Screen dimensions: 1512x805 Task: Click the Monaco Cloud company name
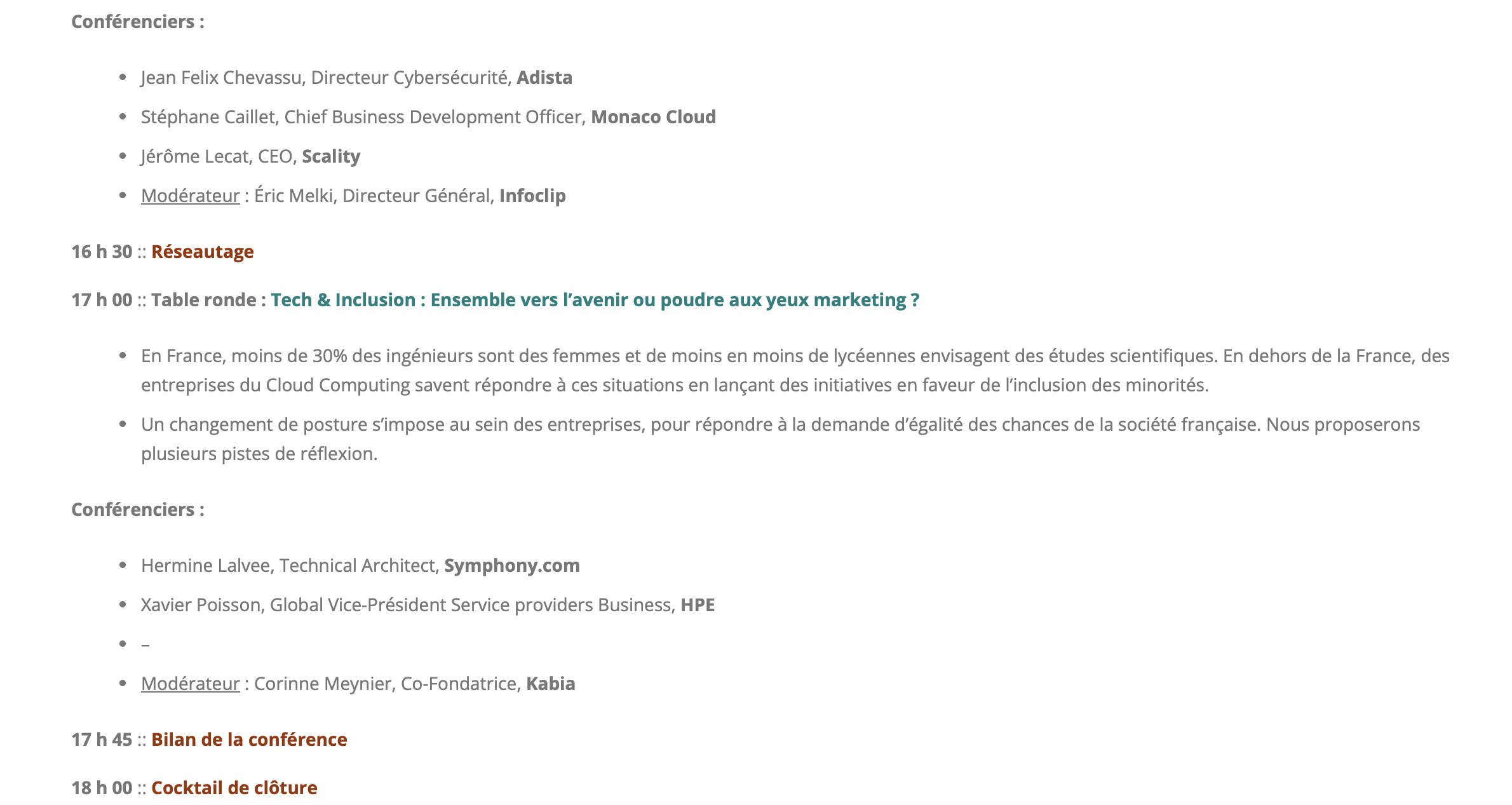(653, 117)
